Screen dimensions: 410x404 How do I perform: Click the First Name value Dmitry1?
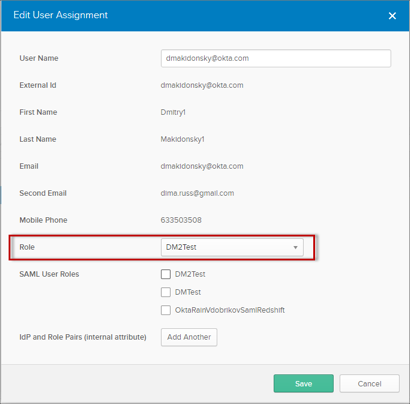coord(173,112)
